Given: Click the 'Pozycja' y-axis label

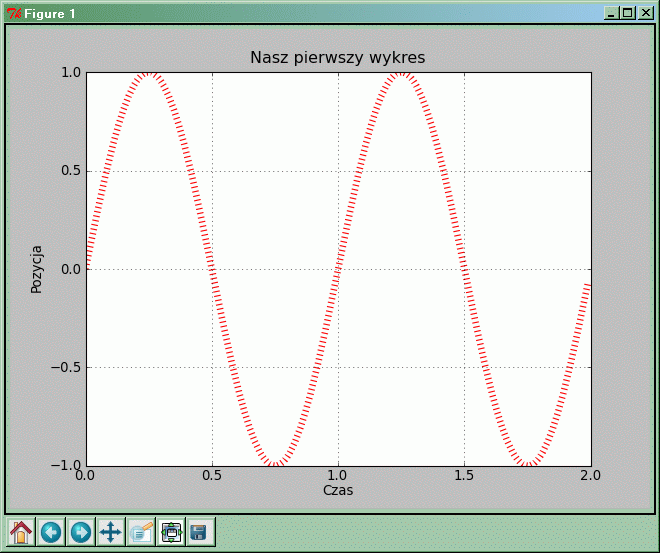Looking at the screenshot, I should pos(37,268).
